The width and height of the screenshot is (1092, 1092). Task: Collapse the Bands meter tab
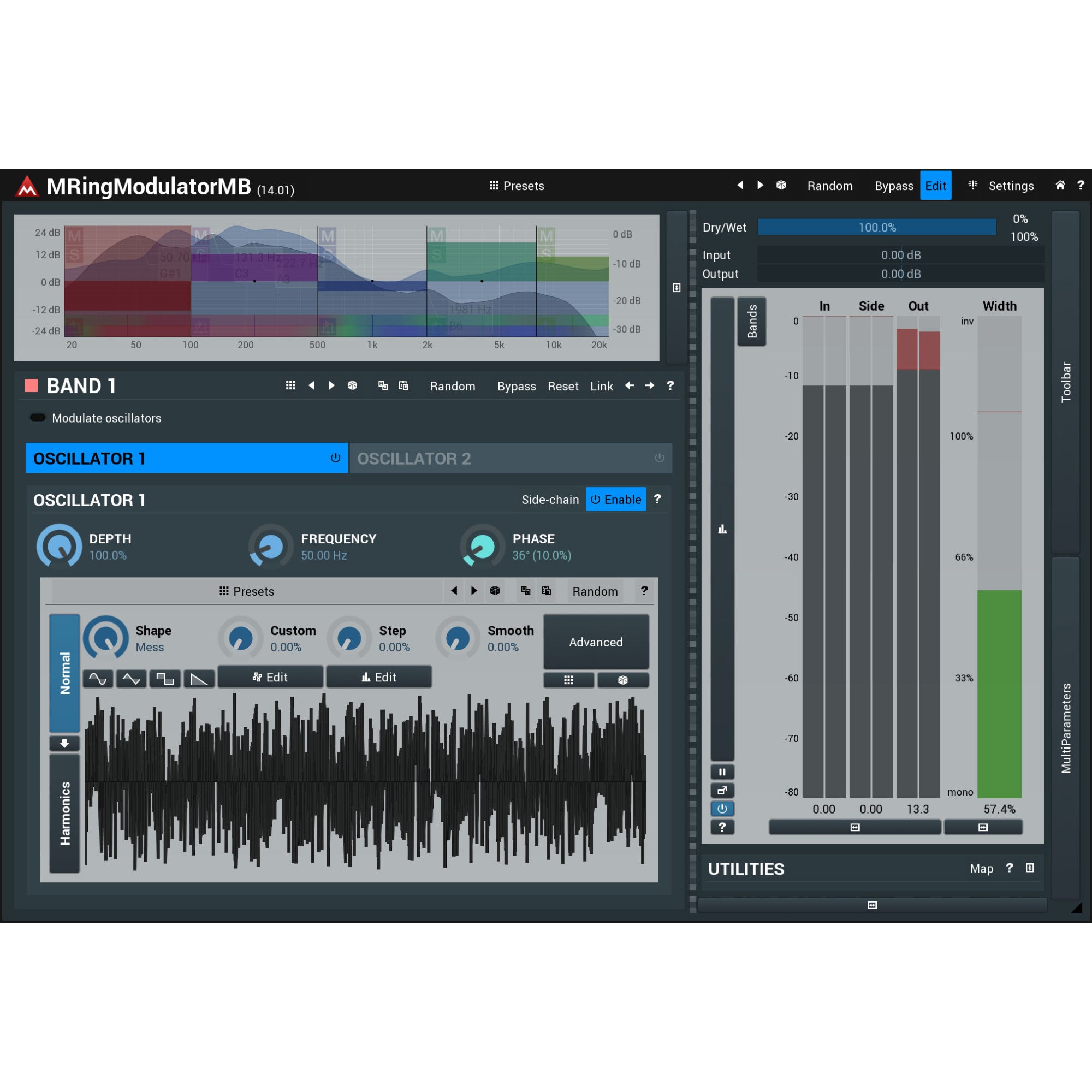[x=752, y=321]
